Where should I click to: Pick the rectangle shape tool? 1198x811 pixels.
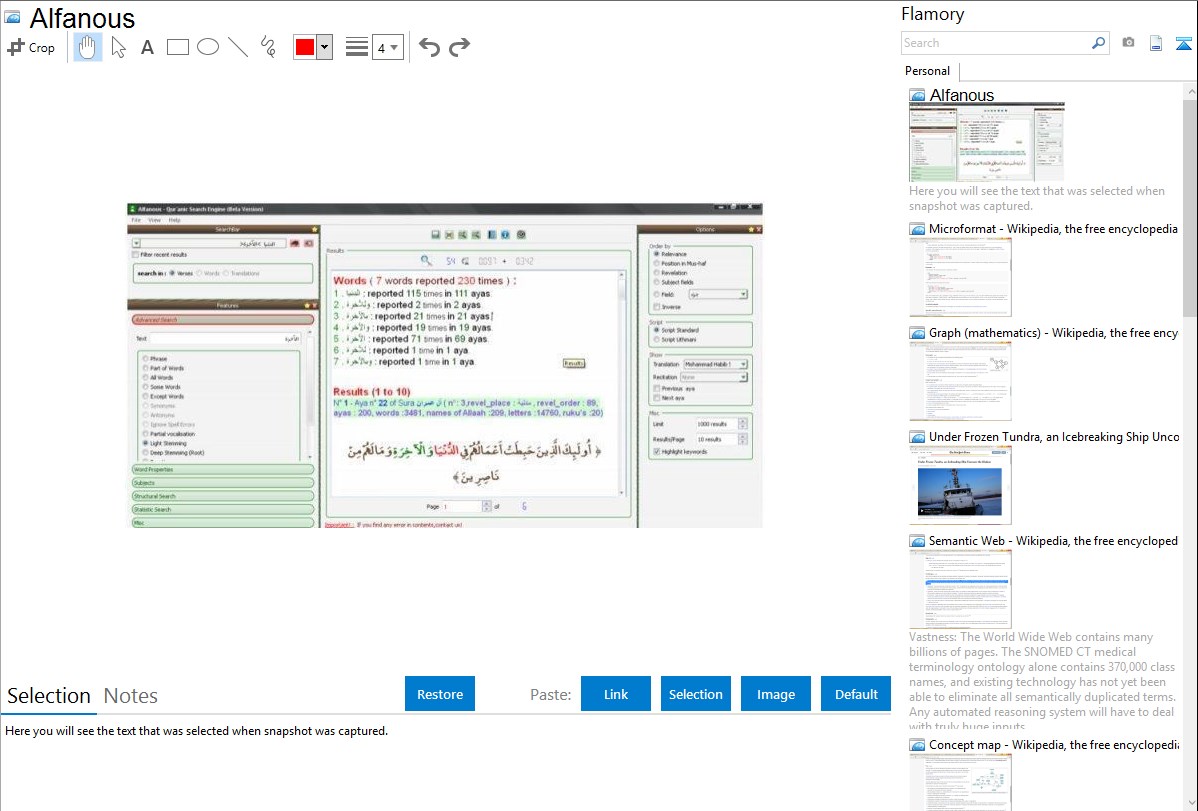click(177, 47)
